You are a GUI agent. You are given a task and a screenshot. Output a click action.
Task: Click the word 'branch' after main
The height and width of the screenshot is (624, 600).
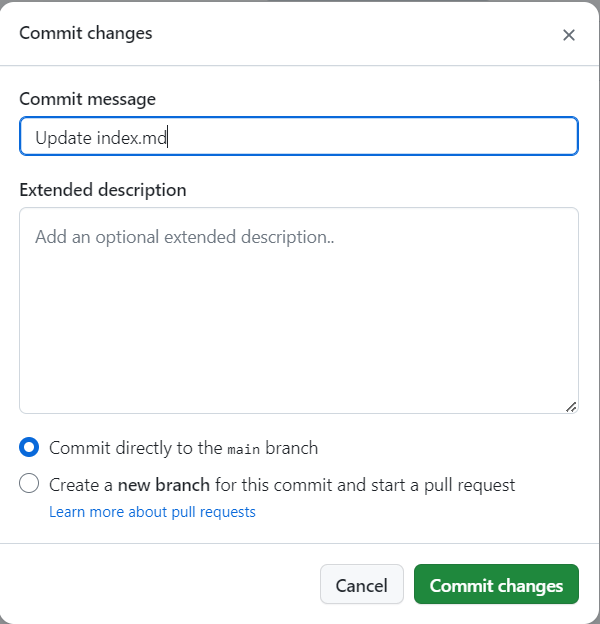pyautogui.click(x=292, y=448)
